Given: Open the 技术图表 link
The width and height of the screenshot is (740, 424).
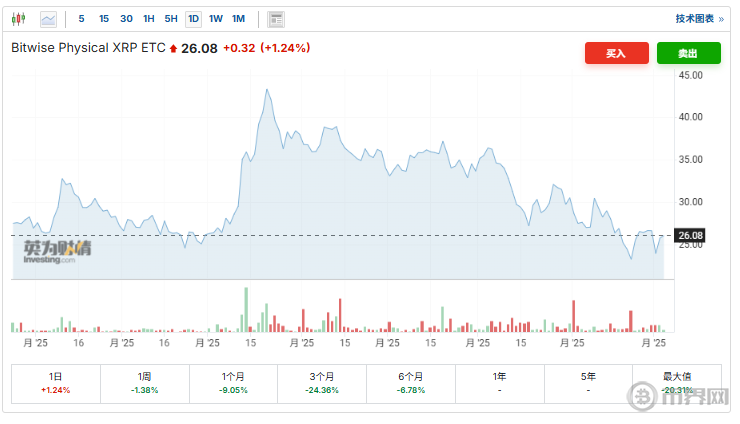Looking at the screenshot, I should coord(694,19).
